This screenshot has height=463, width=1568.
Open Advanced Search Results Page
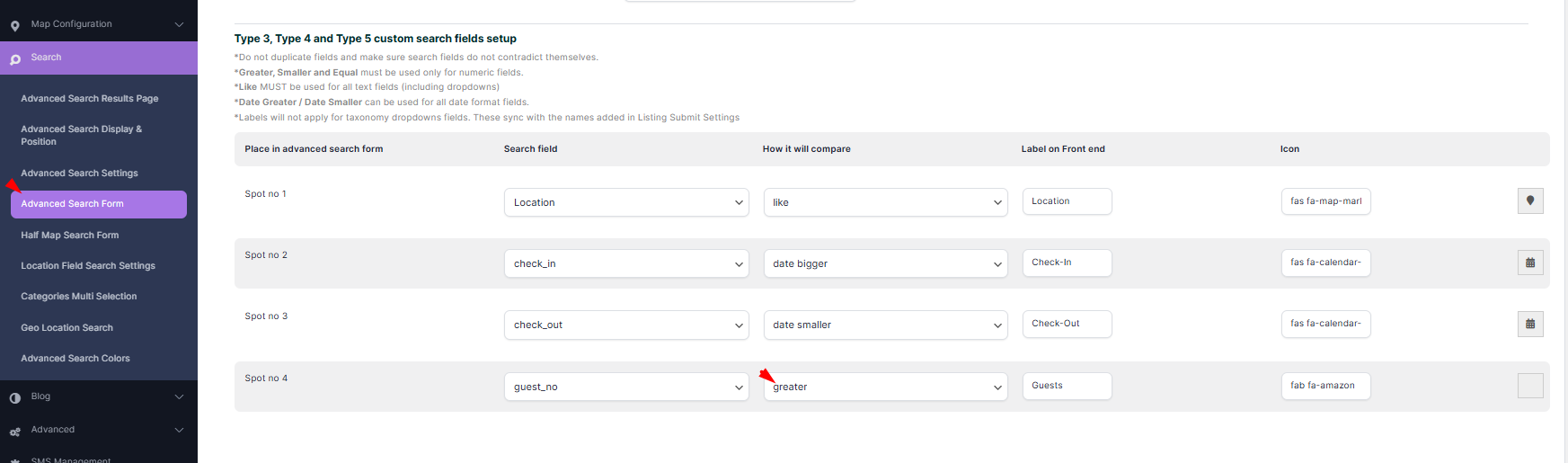(x=90, y=99)
